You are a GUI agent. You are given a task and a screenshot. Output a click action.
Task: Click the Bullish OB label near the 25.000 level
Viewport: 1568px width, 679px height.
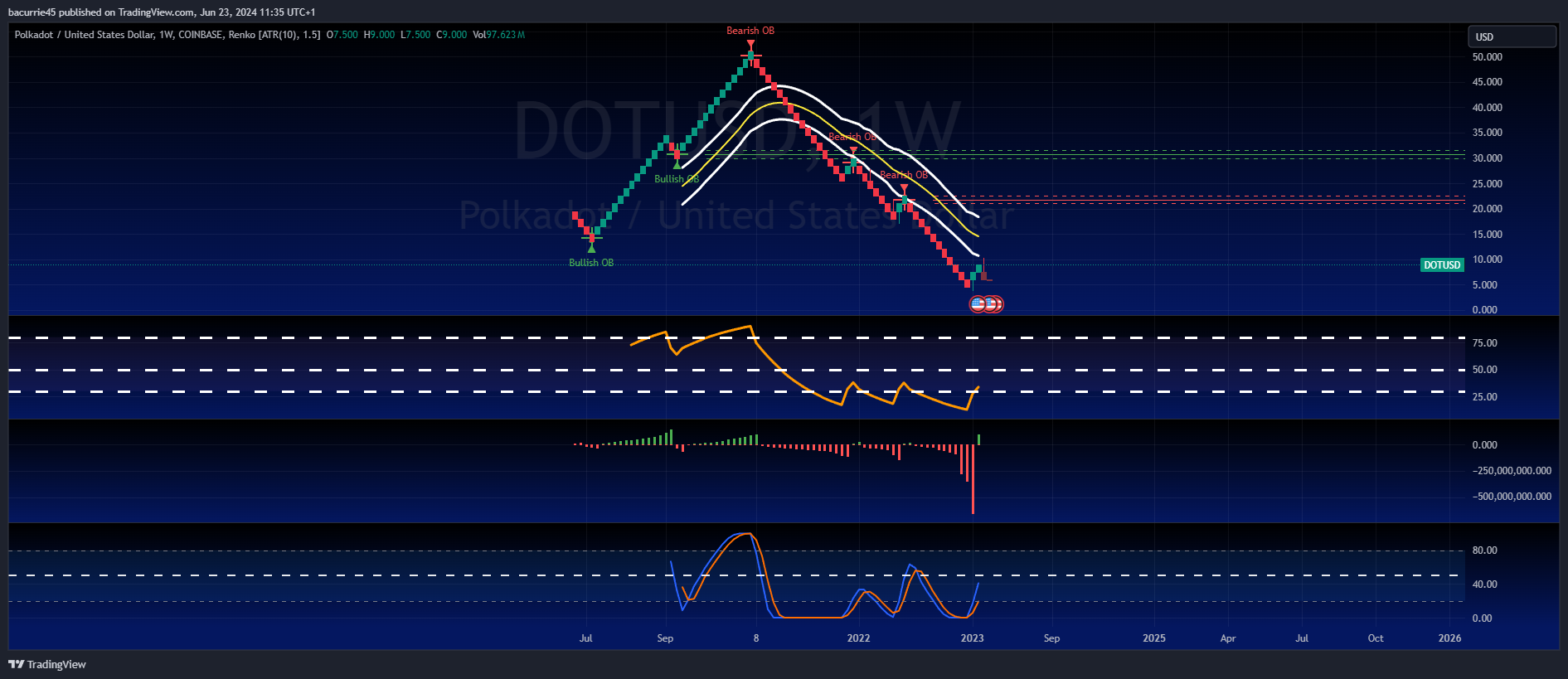pos(677,179)
